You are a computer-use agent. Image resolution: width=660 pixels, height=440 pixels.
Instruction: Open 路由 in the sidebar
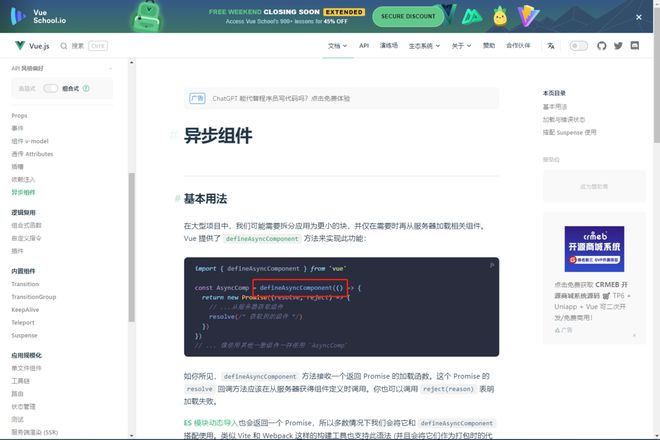17,394
